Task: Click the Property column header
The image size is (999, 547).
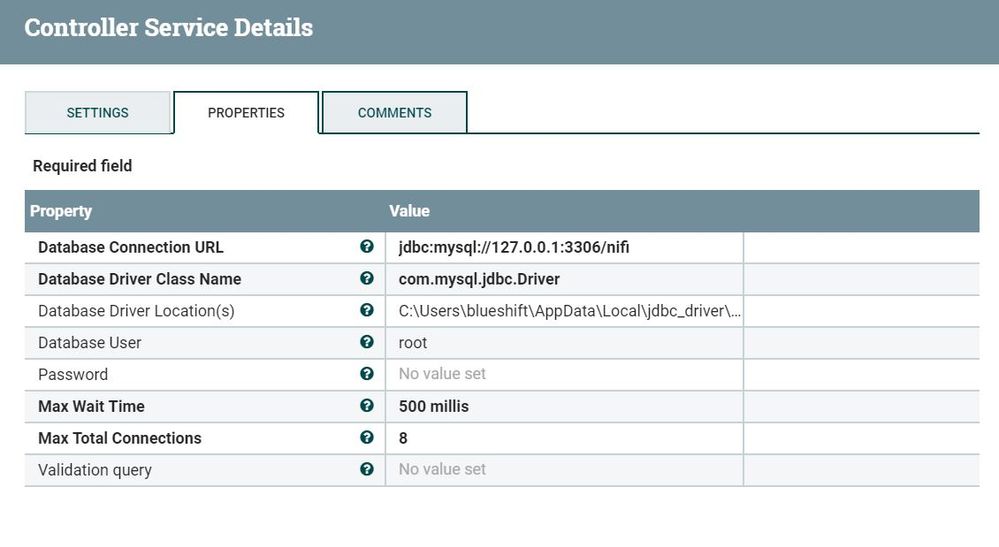Action: pos(61,211)
